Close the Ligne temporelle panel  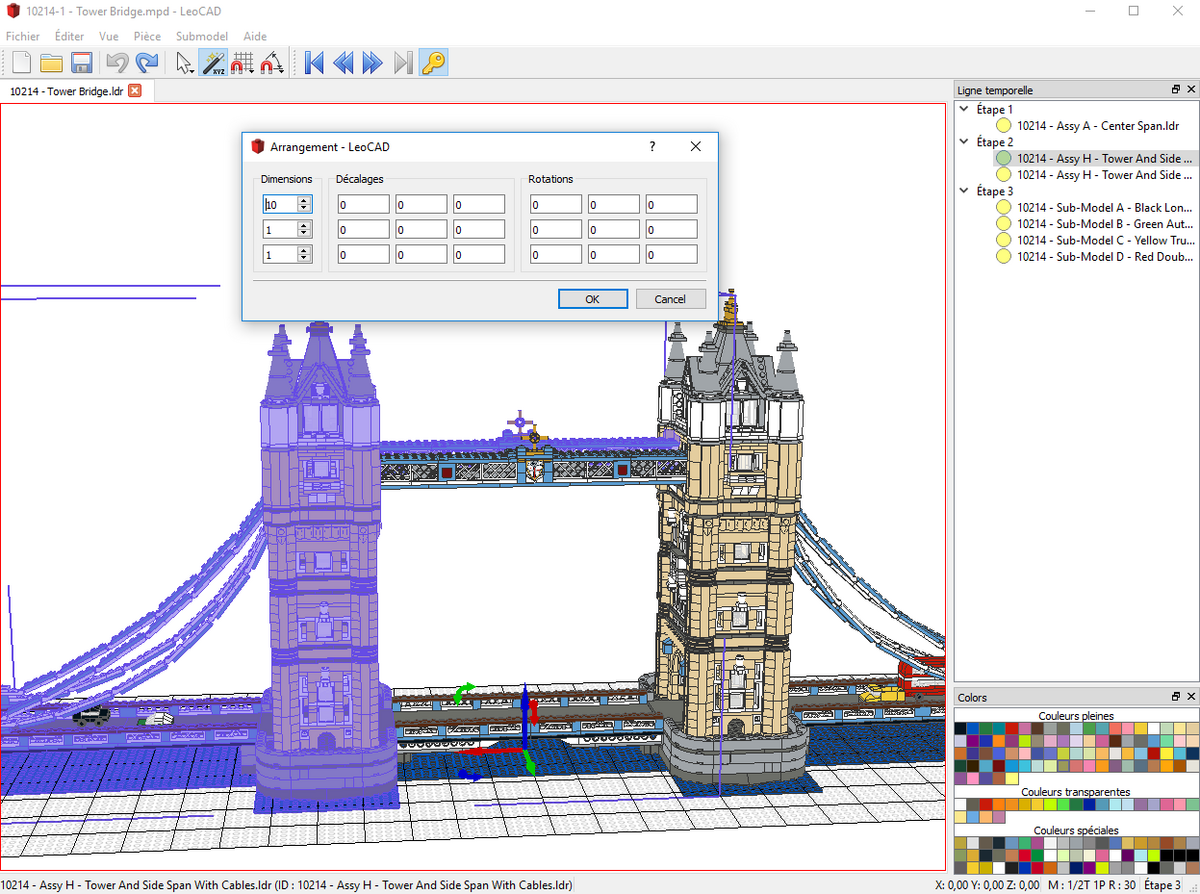(x=1191, y=90)
